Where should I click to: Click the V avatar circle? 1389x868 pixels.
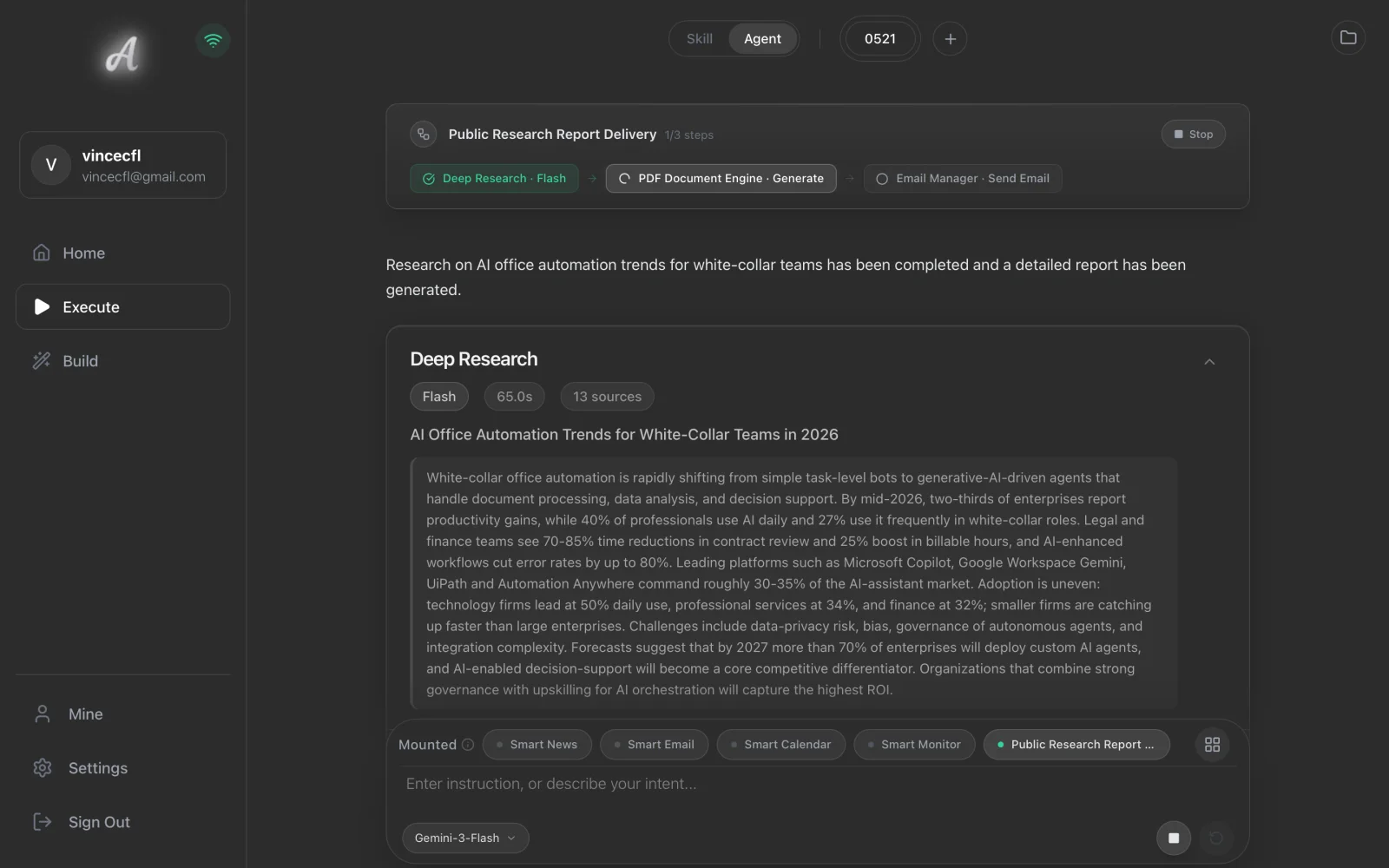pyautogui.click(x=51, y=165)
